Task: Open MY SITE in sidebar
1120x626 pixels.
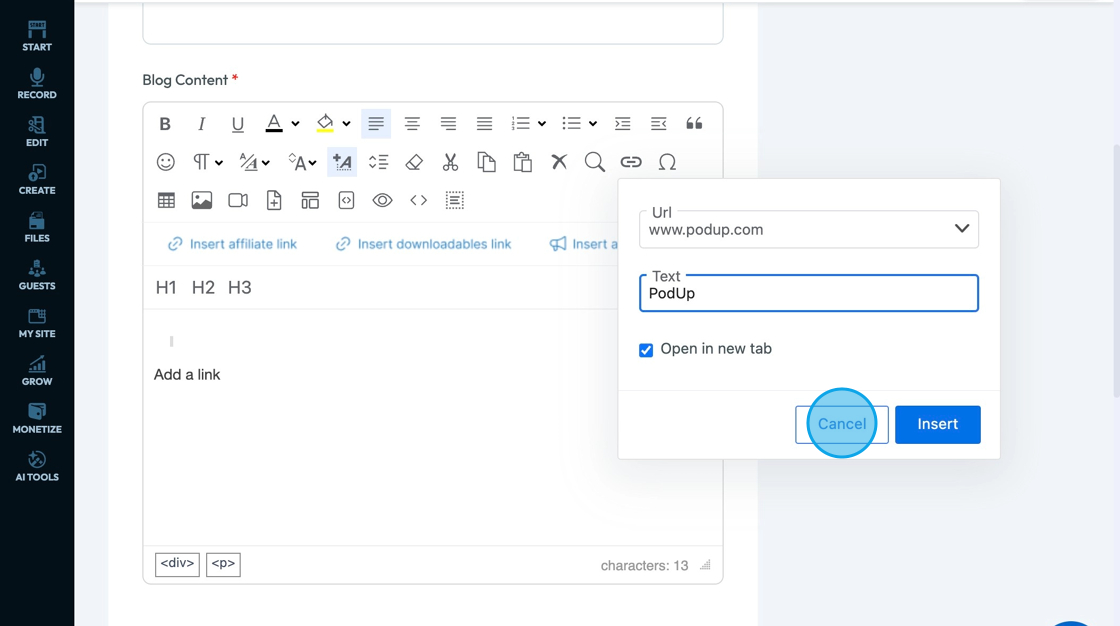Action: point(37,323)
